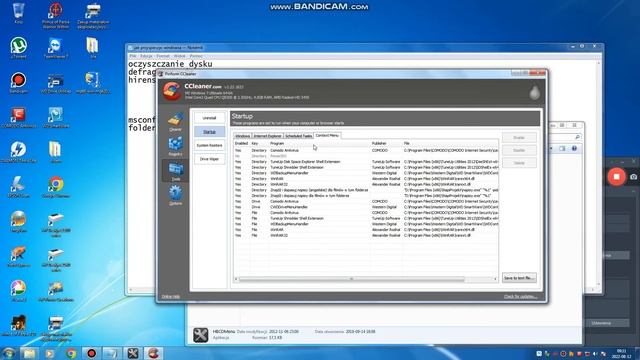Select the WD SmartWare desktop shortcut
Screen dimensions: 640x360
click(56, 118)
